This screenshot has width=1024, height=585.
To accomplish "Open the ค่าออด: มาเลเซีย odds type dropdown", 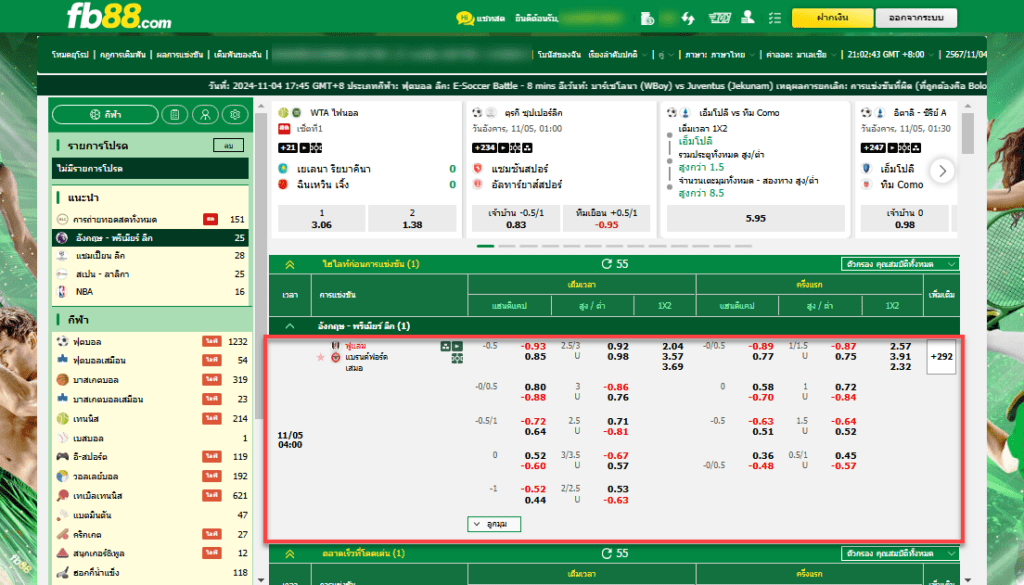I will click(x=801, y=54).
